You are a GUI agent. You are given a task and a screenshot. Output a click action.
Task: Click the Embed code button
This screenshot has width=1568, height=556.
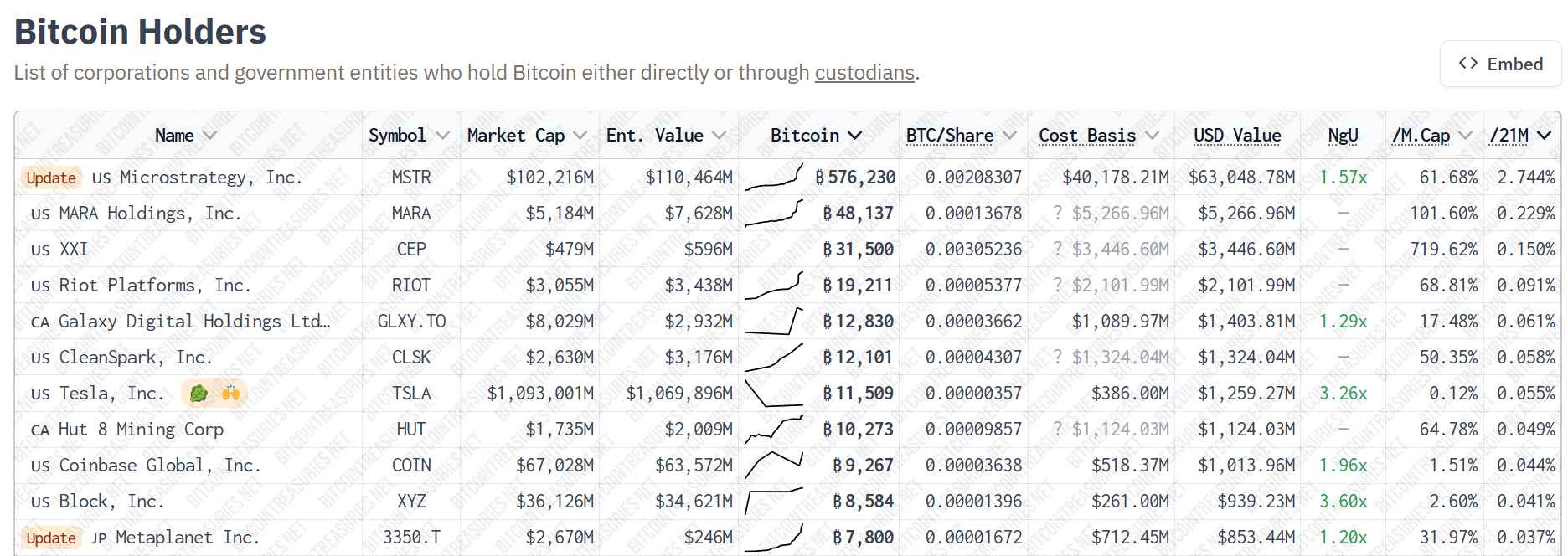[x=1500, y=64]
